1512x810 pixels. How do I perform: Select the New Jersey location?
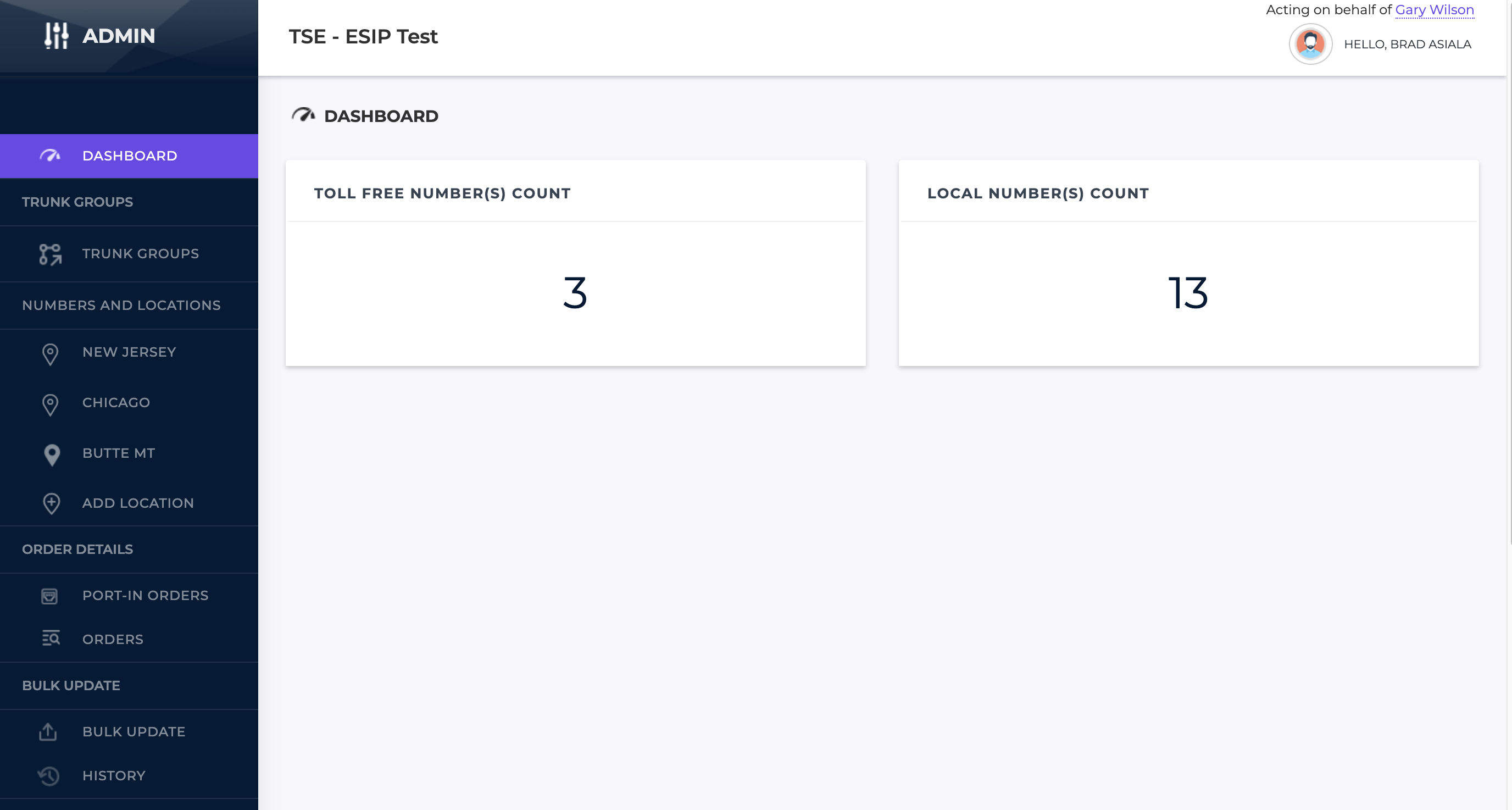(x=129, y=352)
